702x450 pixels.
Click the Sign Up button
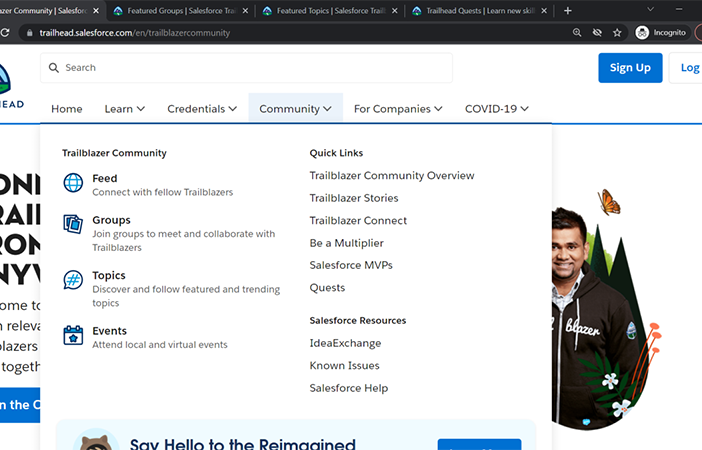[630, 68]
